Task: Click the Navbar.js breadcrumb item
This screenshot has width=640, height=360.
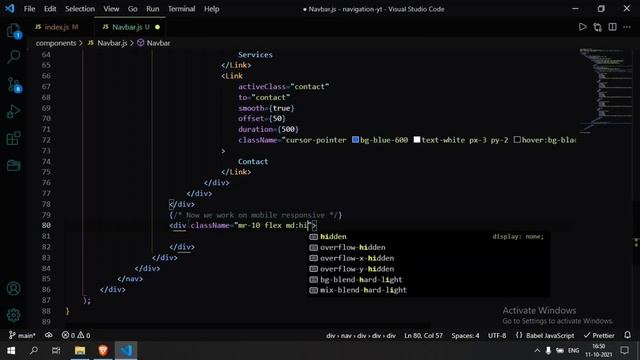Action: pos(108,43)
